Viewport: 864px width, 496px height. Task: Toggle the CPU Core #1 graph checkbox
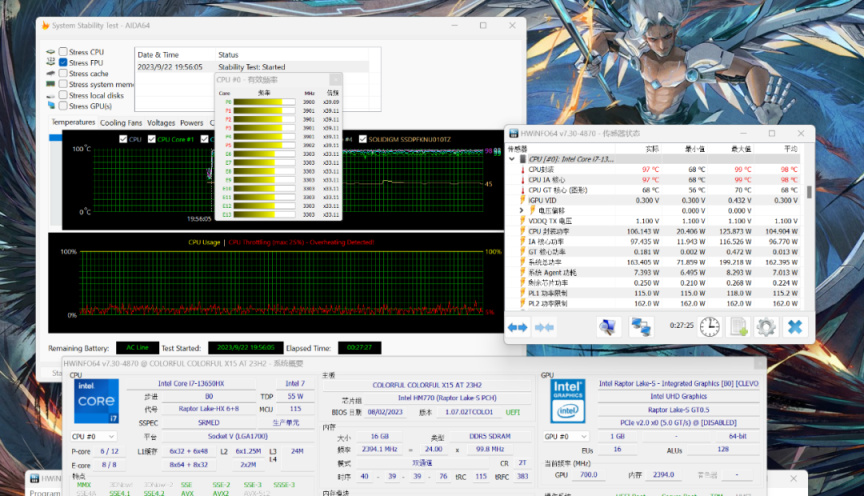[x=152, y=139]
